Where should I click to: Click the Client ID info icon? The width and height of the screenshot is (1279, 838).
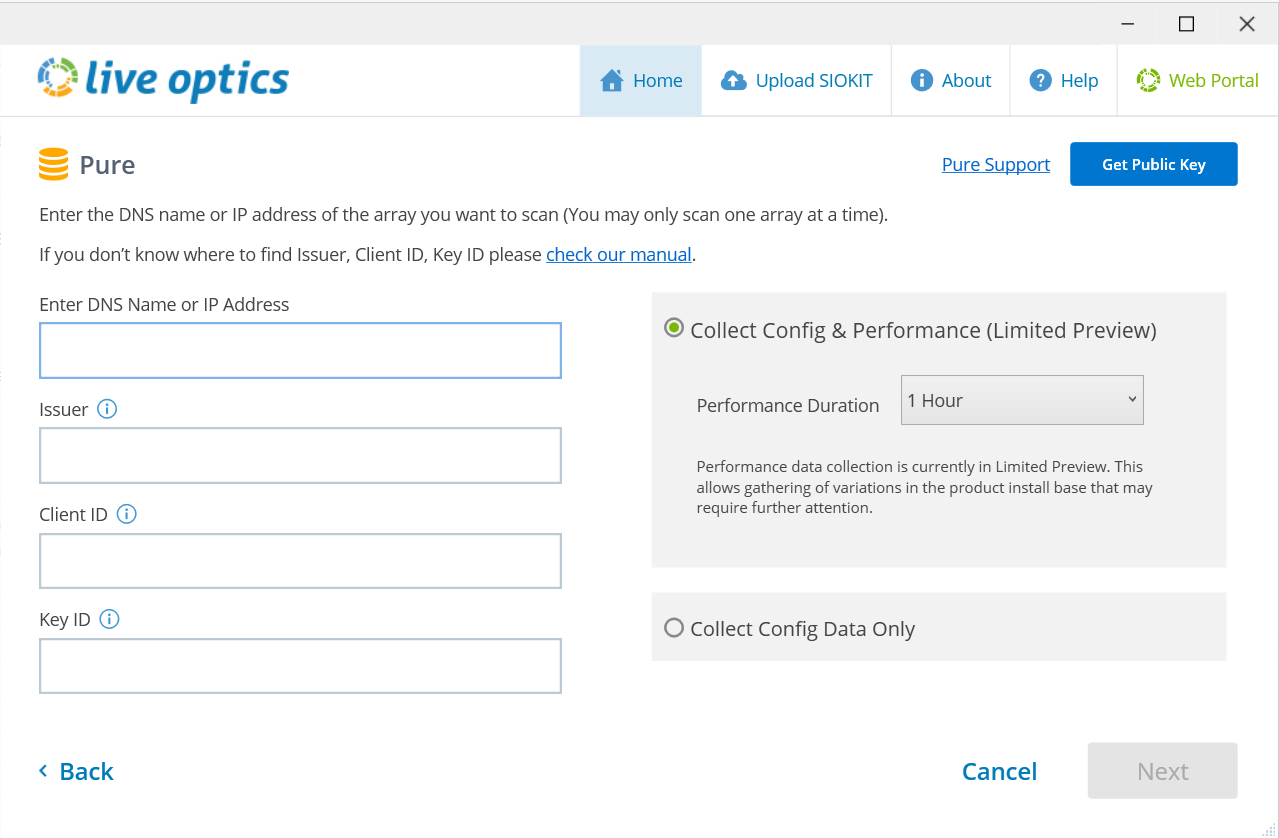[127, 514]
